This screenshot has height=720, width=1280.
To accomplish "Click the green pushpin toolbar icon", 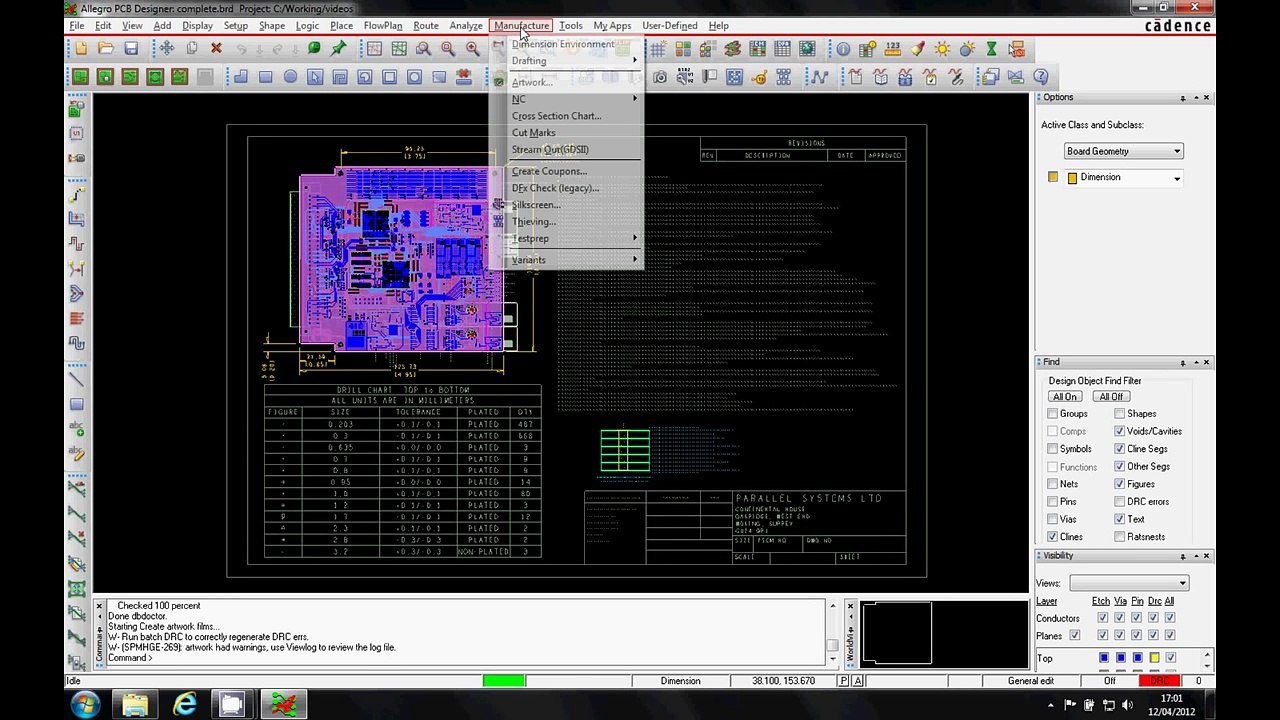I will coord(339,49).
